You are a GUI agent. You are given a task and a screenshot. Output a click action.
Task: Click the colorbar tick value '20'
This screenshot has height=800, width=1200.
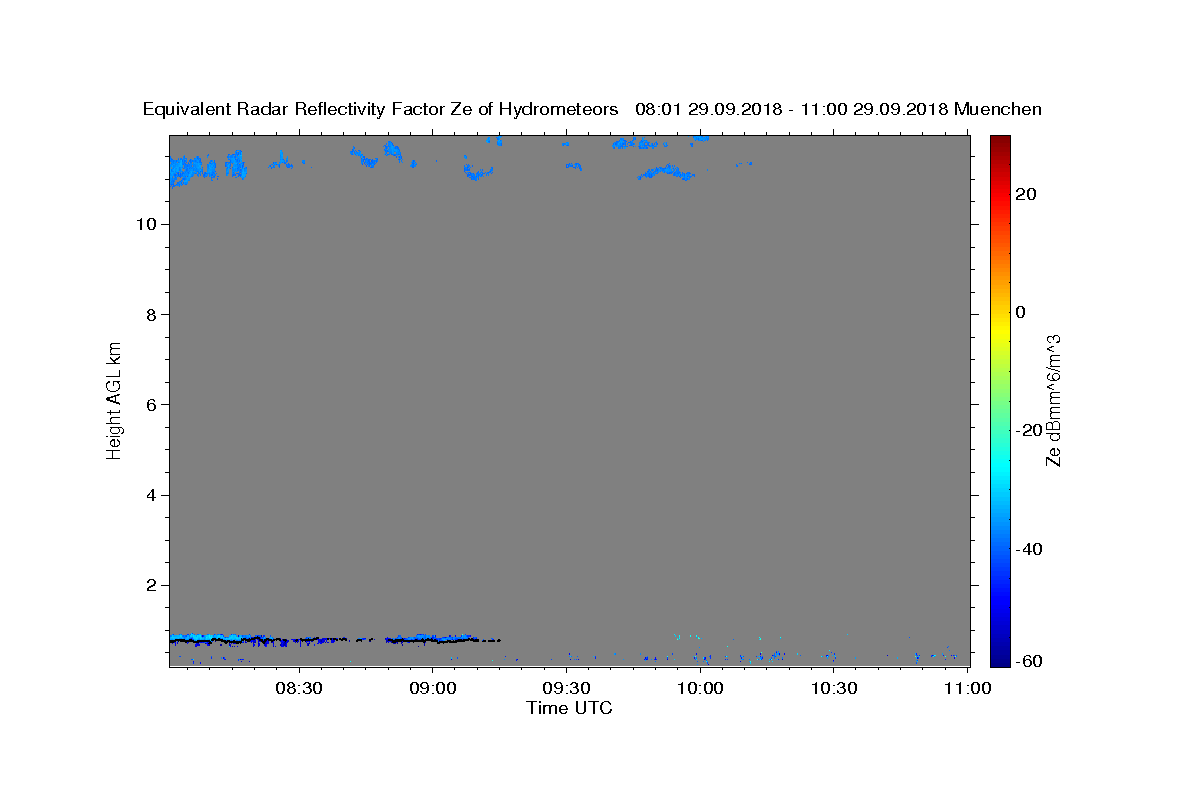click(x=1025, y=194)
